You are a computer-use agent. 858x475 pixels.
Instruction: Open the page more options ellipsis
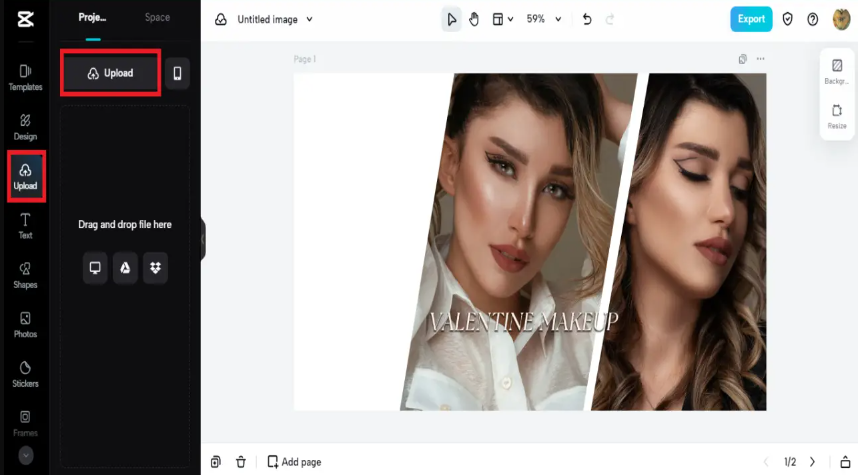[x=761, y=59]
